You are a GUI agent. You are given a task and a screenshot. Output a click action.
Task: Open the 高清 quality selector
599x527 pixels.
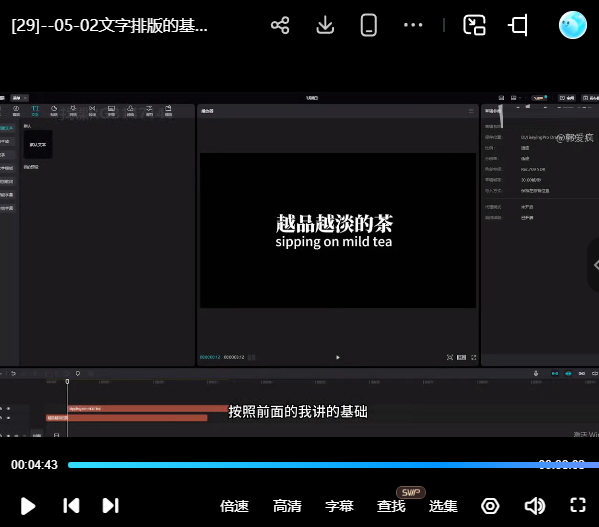pyautogui.click(x=287, y=506)
